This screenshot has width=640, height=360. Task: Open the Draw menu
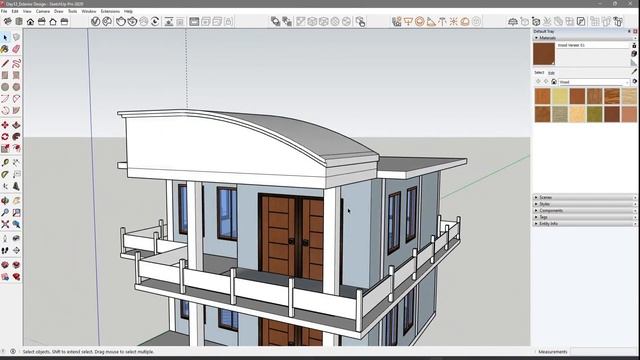59,11
